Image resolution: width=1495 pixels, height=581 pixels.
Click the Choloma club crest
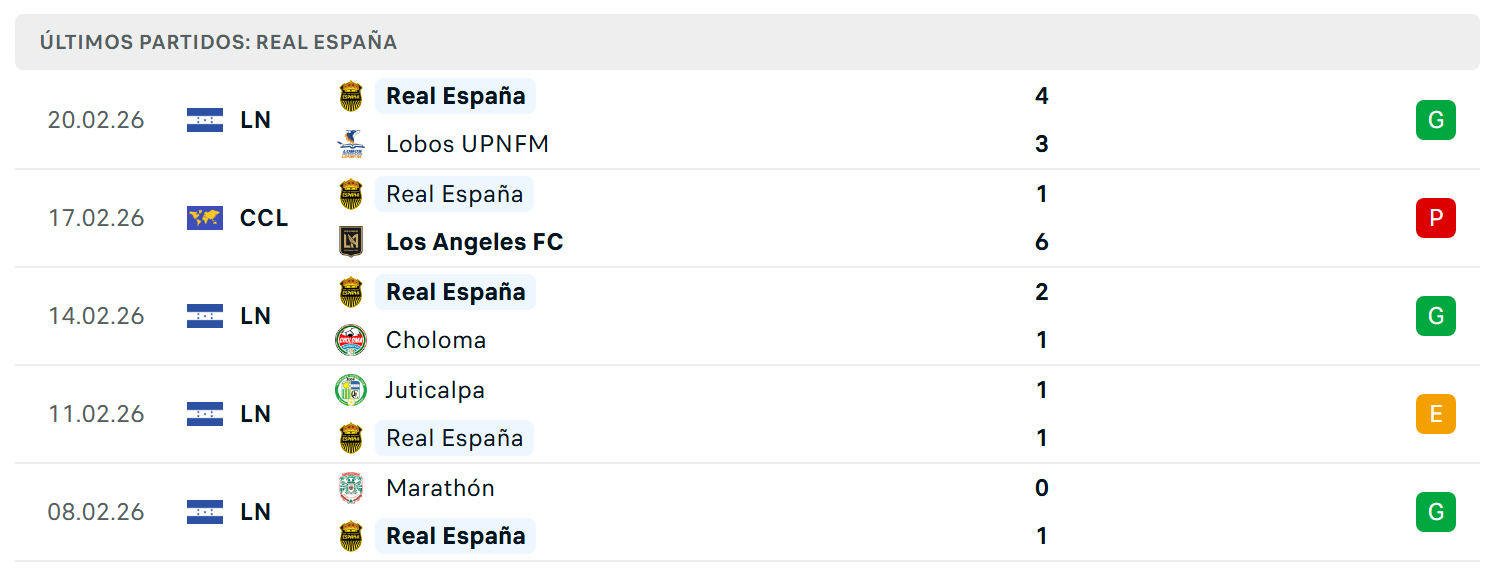(351, 340)
